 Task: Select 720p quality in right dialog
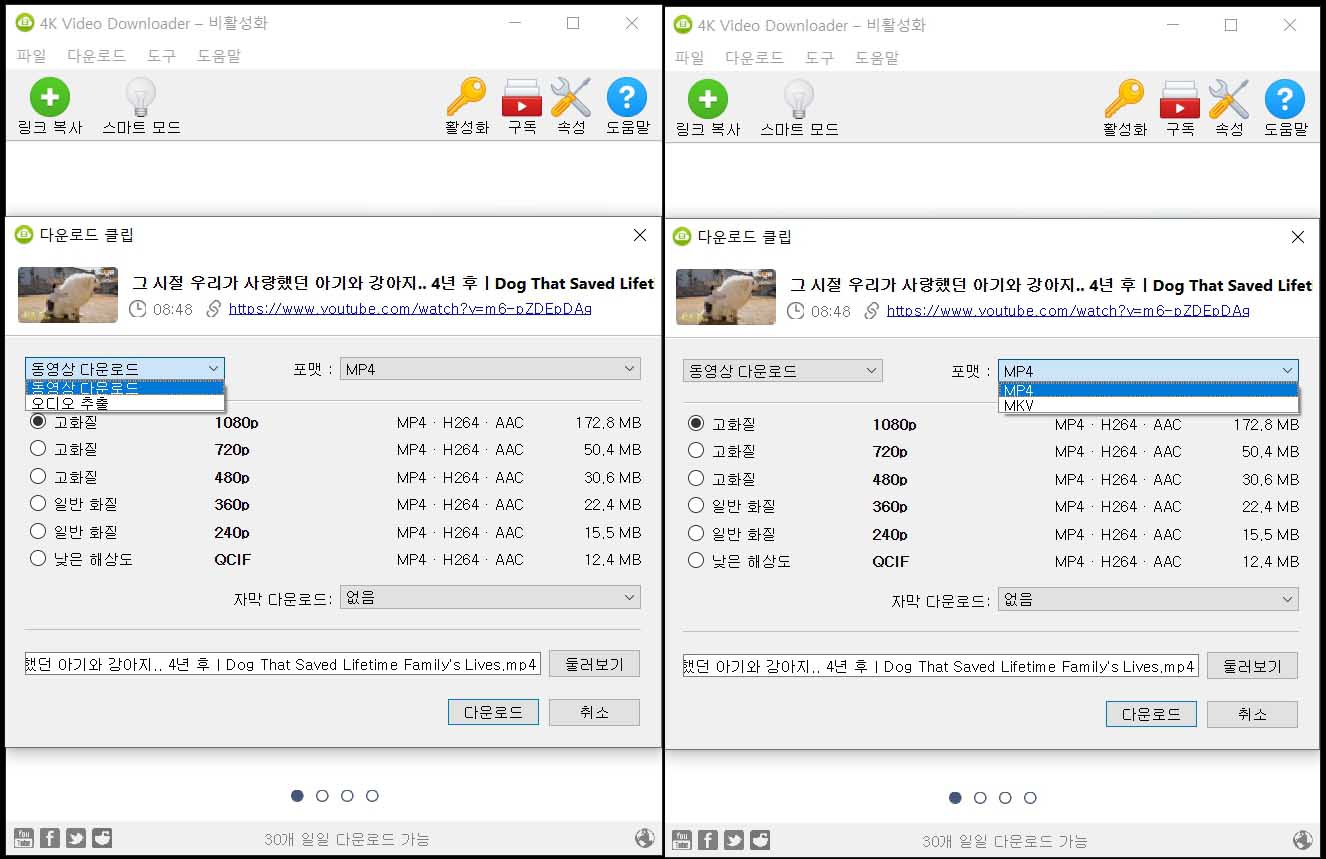696,451
